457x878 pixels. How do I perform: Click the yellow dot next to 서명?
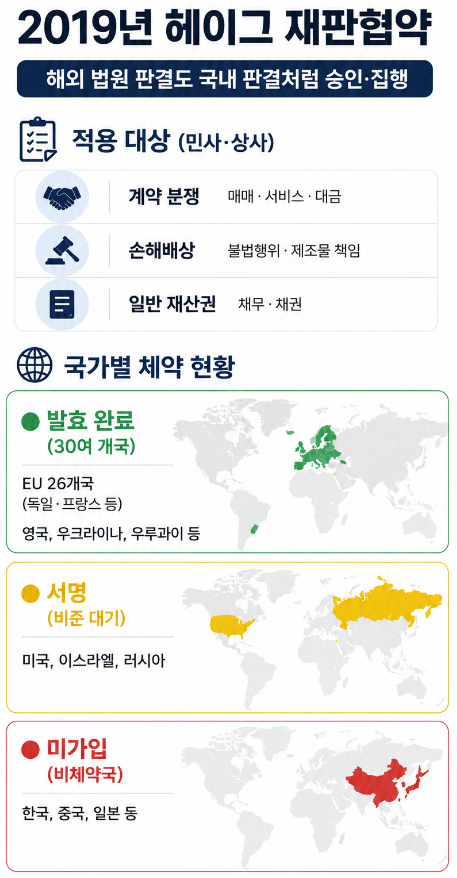(29, 593)
